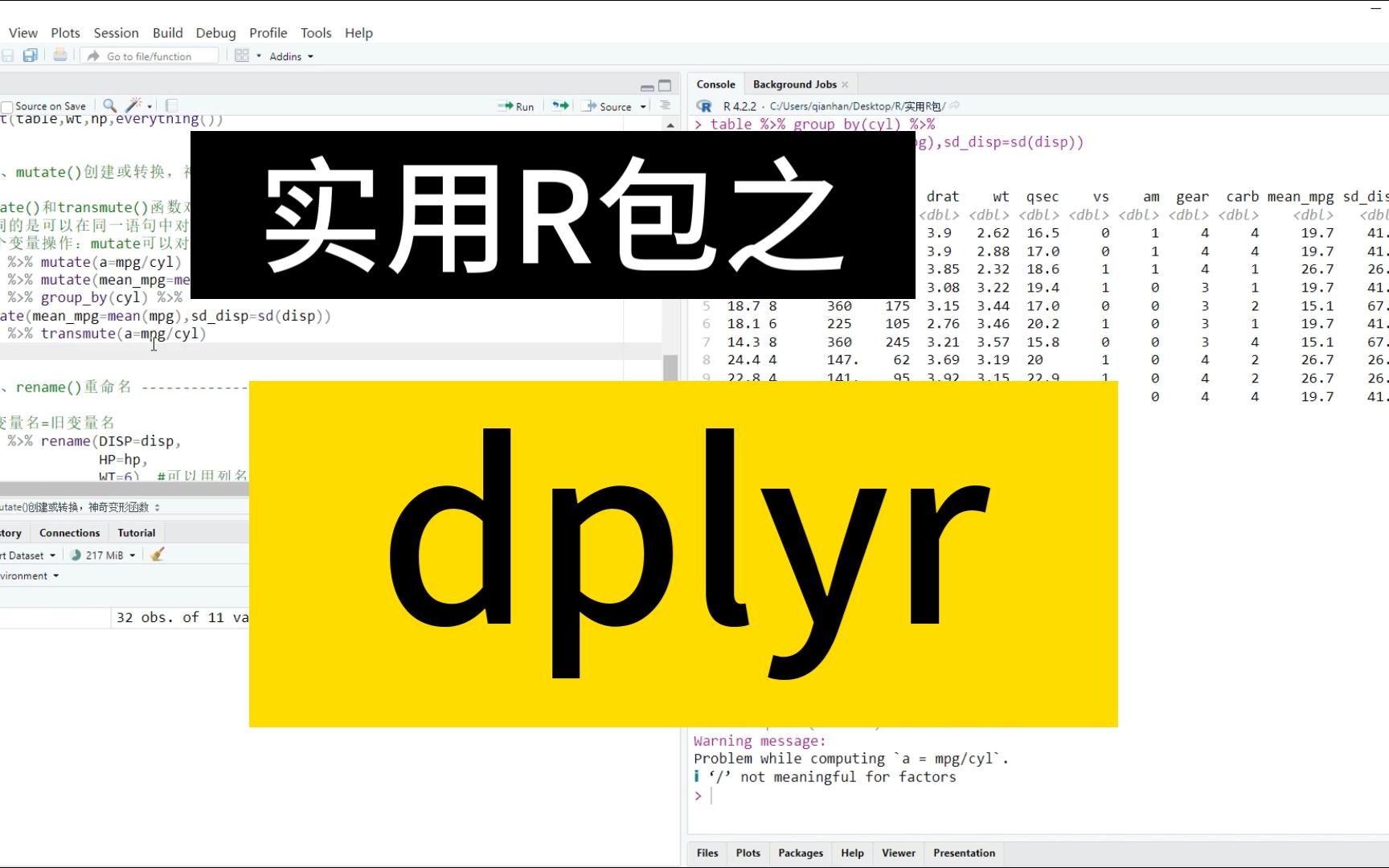Close the Background Jobs tab
1389x868 pixels.
click(x=845, y=84)
